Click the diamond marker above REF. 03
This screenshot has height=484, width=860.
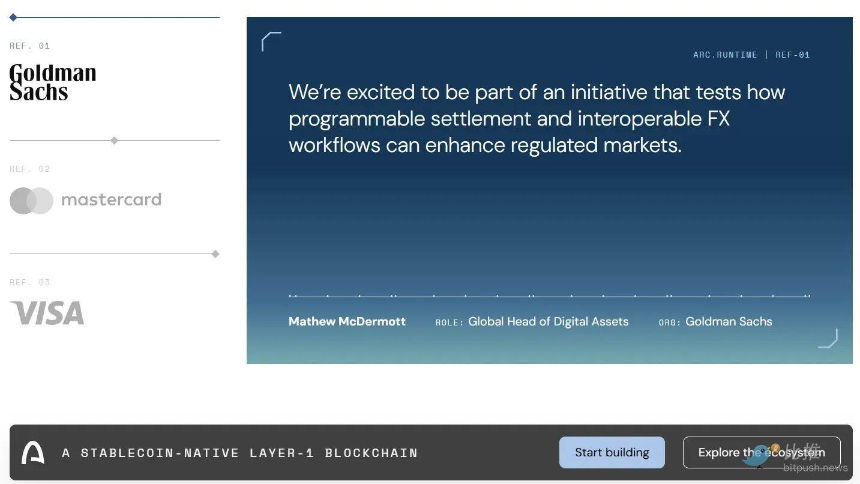click(x=216, y=254)
